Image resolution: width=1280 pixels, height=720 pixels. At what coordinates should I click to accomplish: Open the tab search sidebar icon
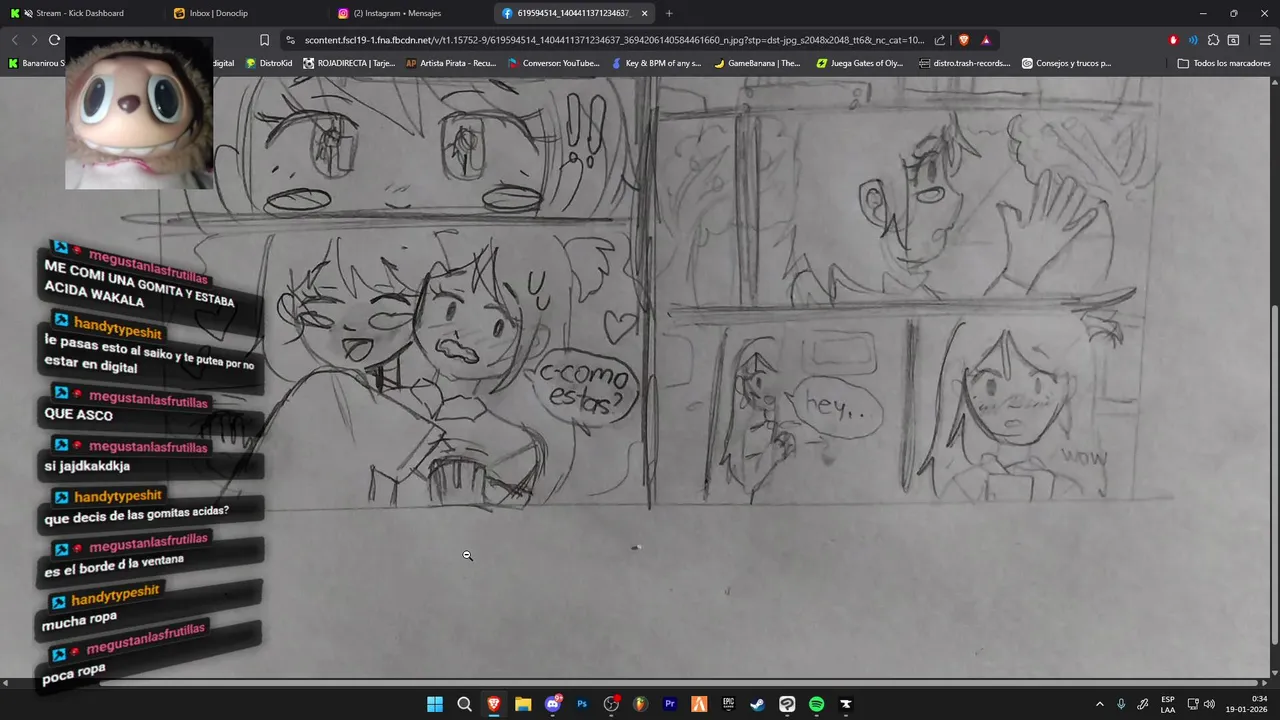(x=1233, y=40)
